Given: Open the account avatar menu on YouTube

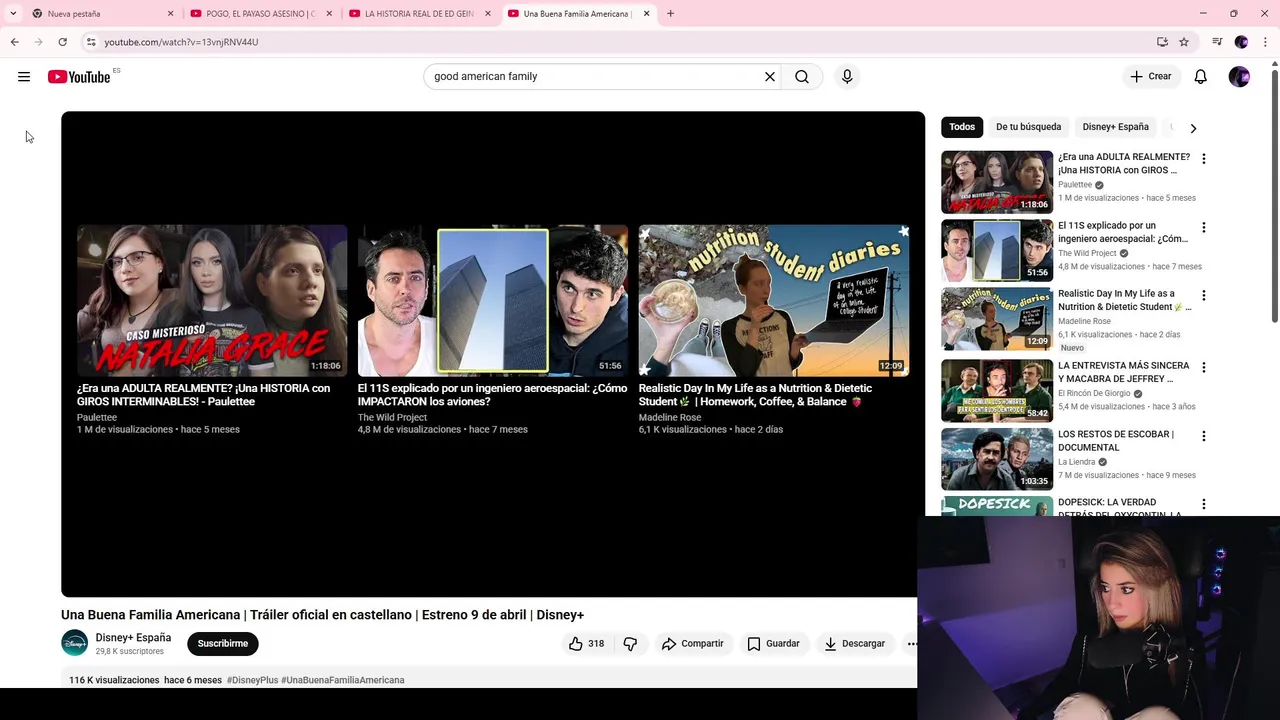Looking at the screenshot, I should tap(1239, 77).
